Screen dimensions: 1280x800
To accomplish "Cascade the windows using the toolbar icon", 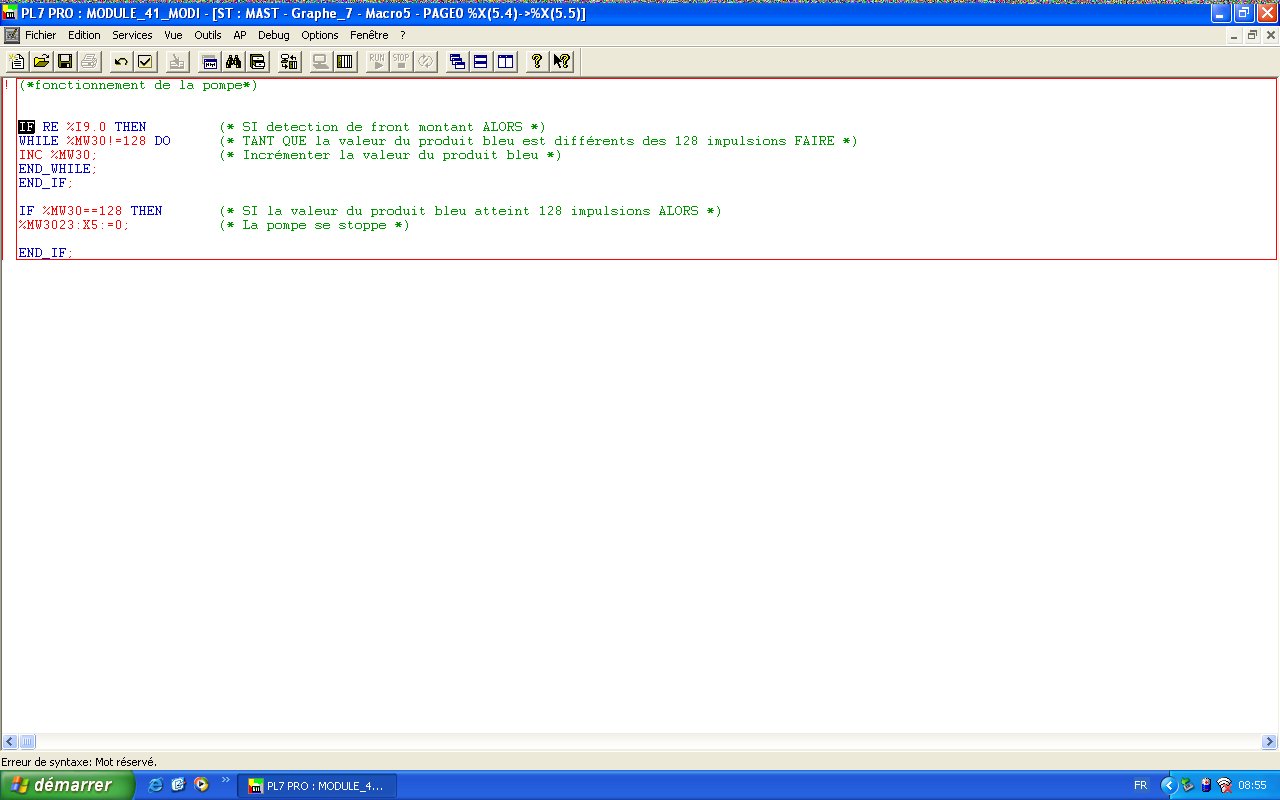I will pos(458,62).
